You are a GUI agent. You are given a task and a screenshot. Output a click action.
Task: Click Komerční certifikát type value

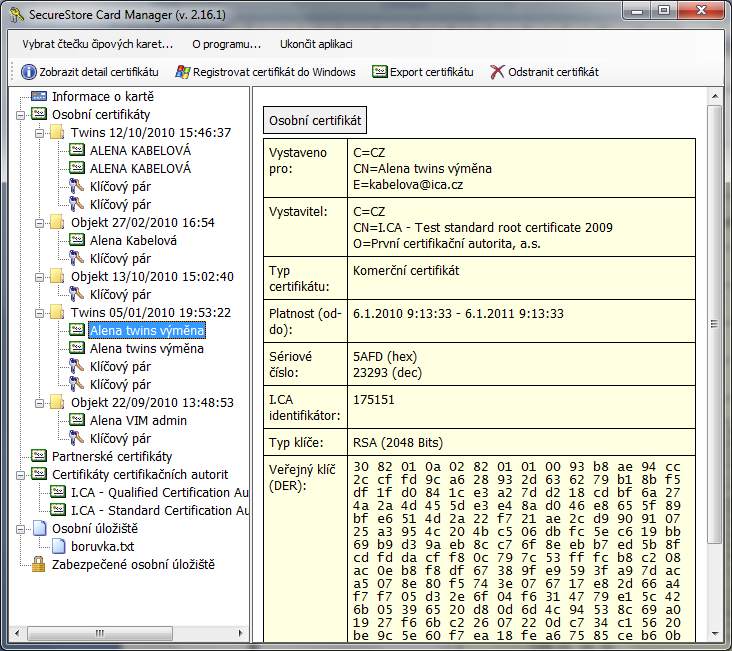[x=406, y=270]
